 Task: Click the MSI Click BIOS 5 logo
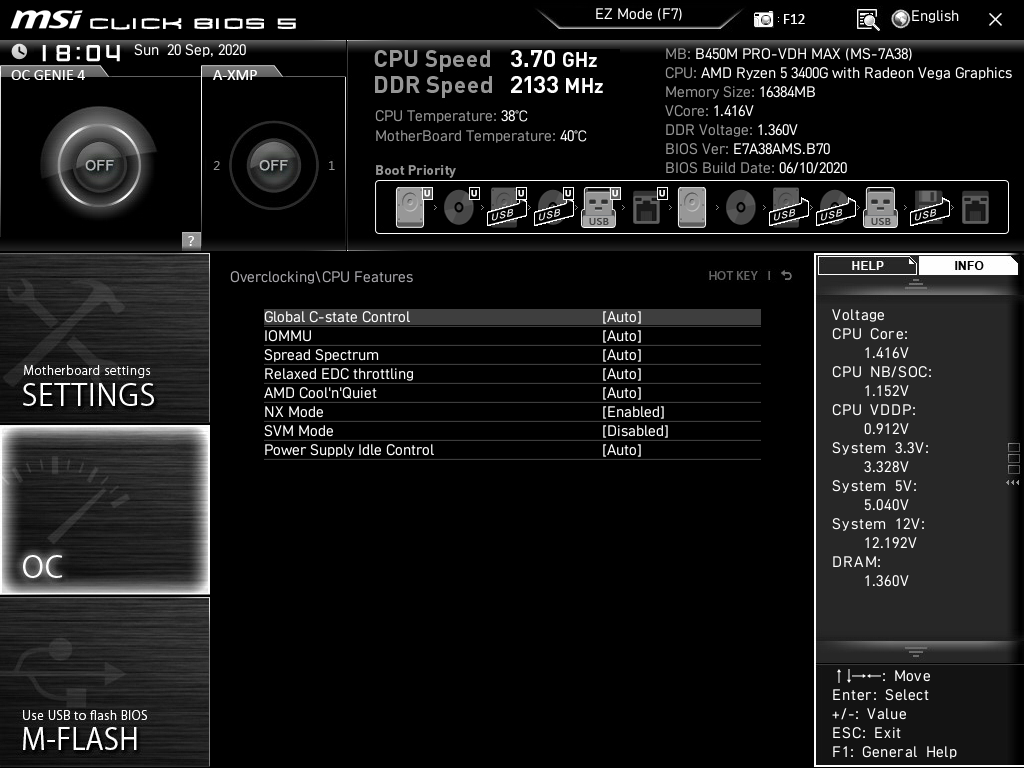pos(153,20)
